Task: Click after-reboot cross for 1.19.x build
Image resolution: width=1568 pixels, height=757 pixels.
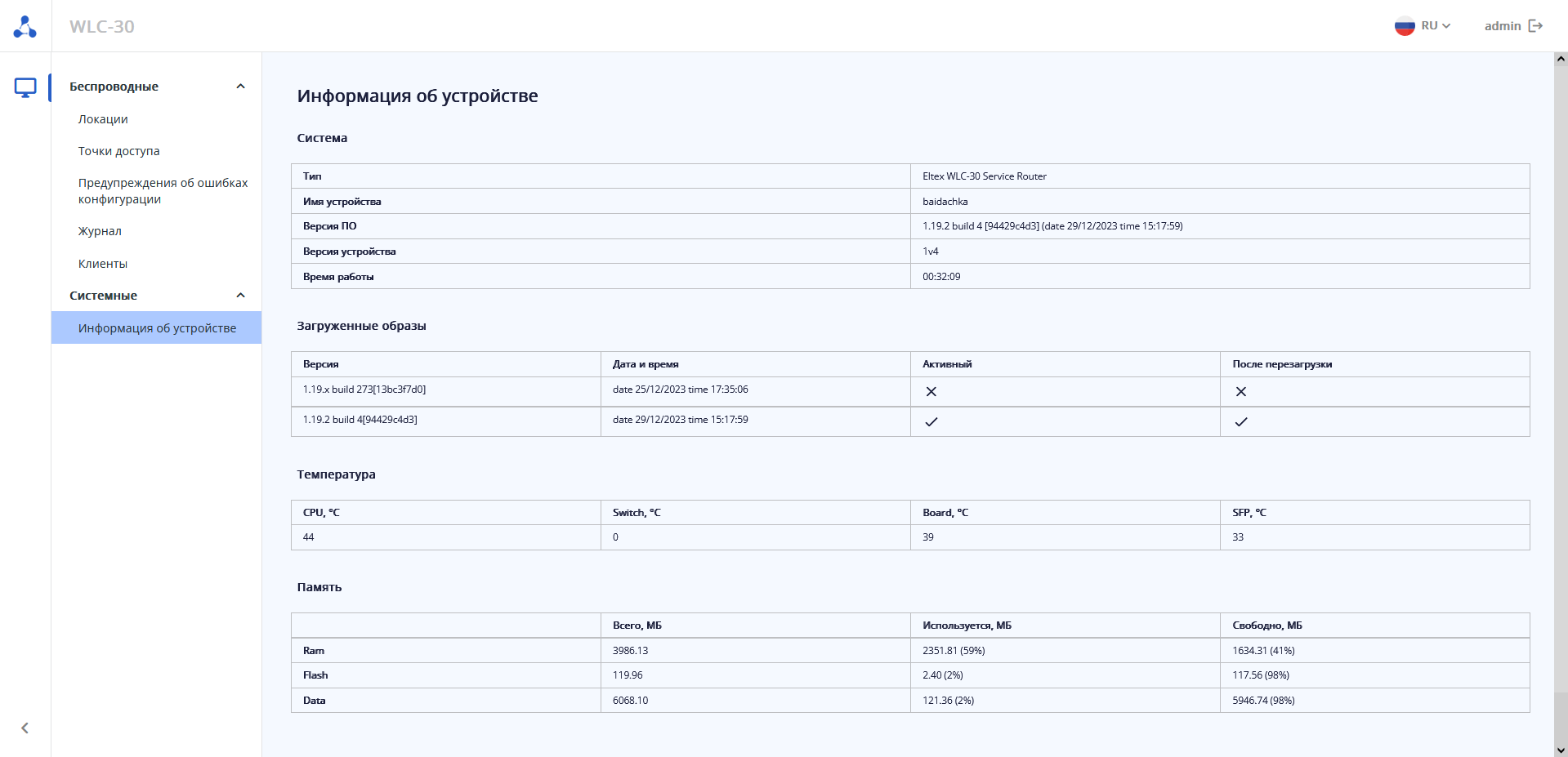Action: coord(1240,392)
